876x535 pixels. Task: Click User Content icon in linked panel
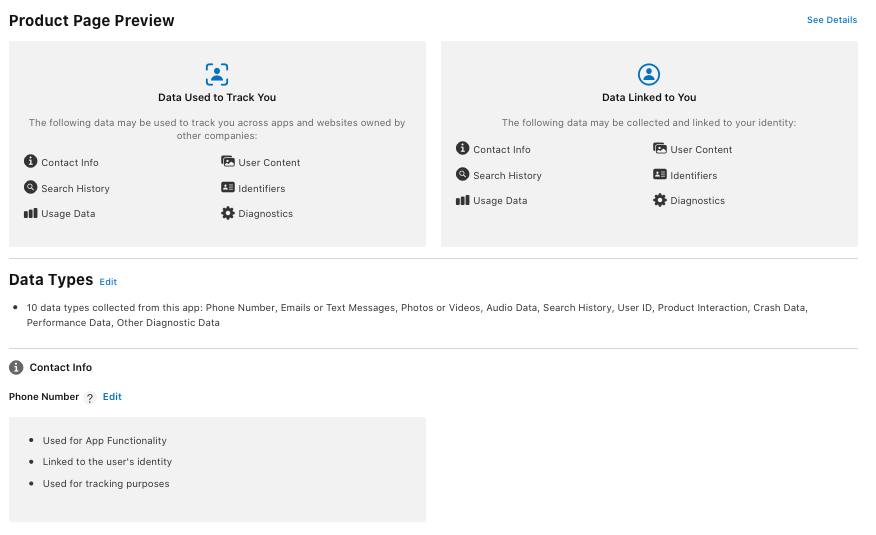pos(660,148)
